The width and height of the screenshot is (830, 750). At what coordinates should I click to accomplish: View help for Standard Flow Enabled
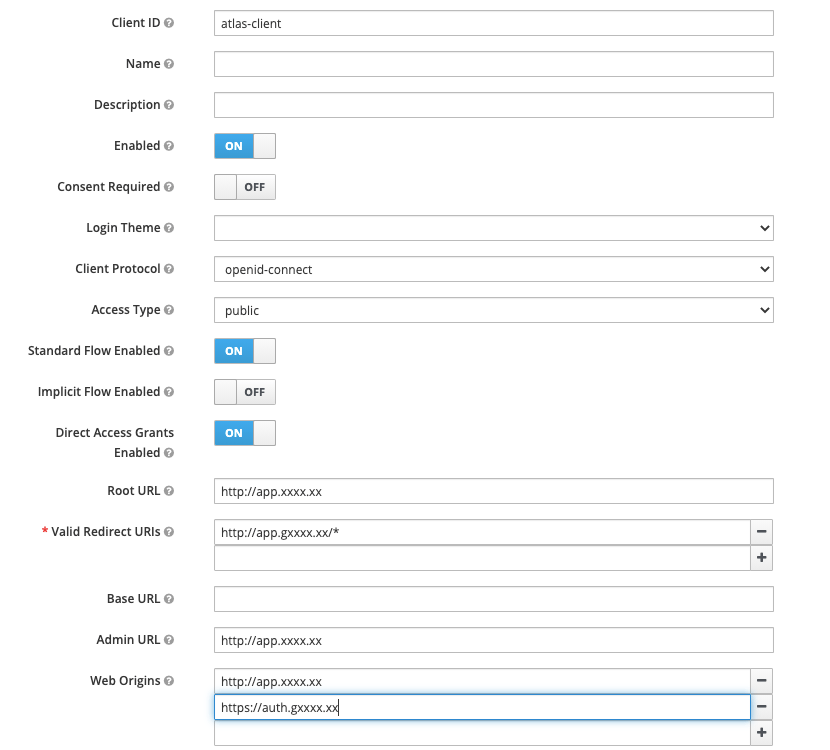click(170, 350)
